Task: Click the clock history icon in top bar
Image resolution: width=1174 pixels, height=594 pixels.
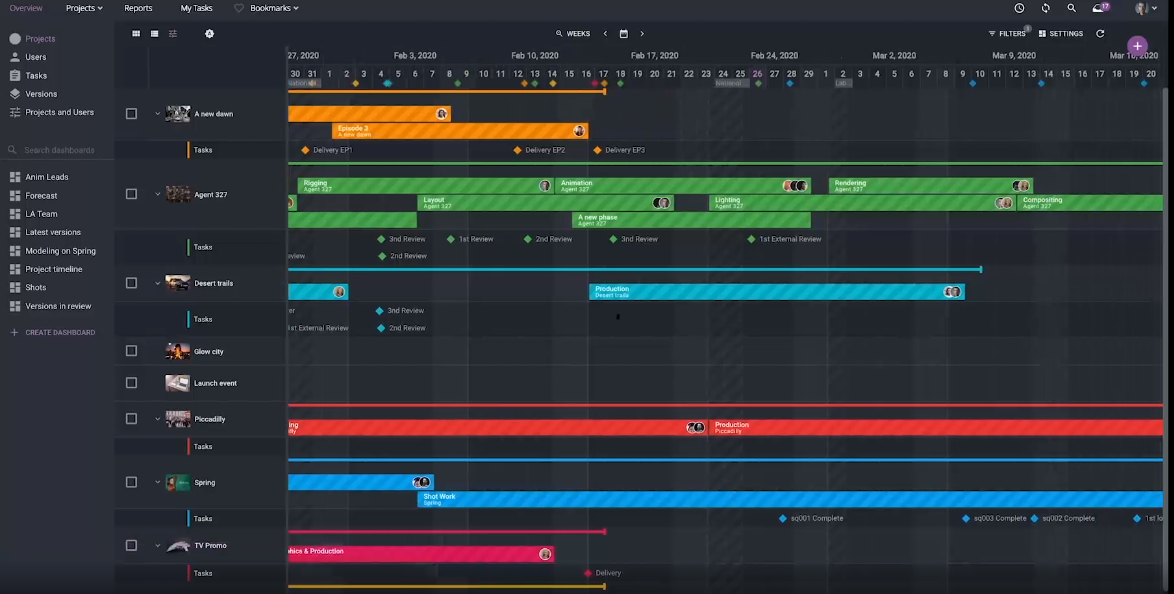Action: [1019, 8]
